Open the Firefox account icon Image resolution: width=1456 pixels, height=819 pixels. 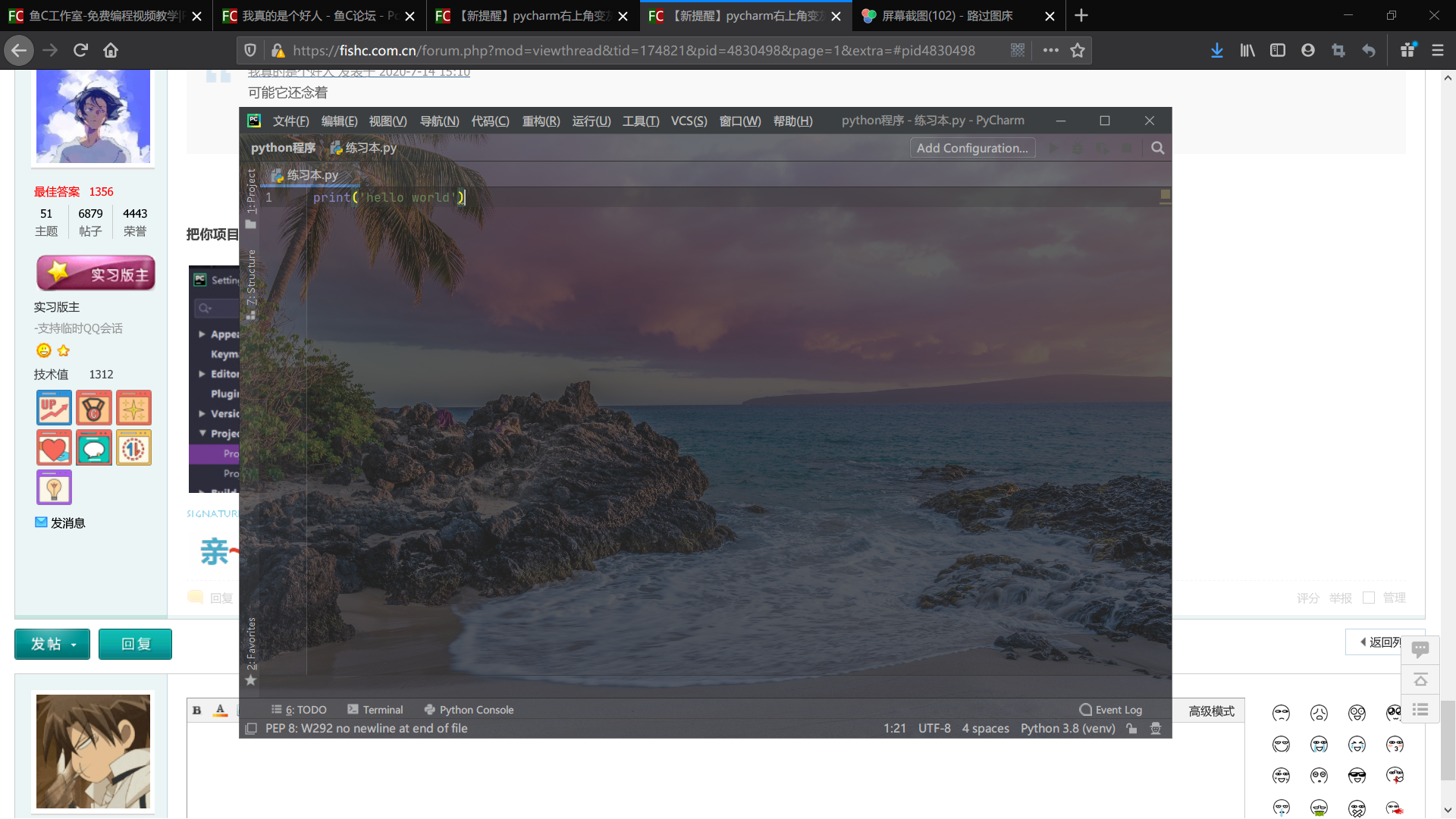[1308, 50]
